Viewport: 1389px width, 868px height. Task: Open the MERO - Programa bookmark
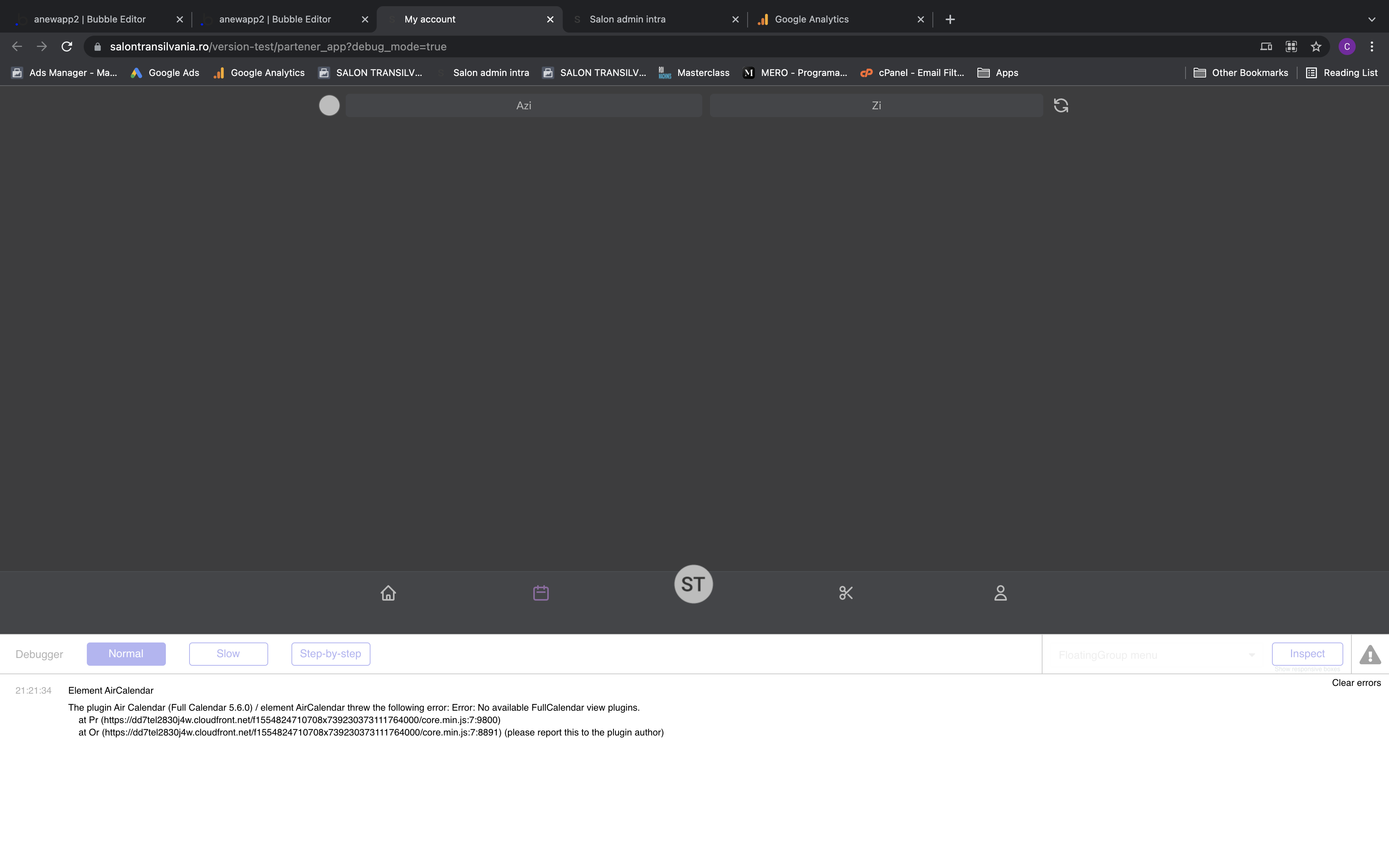(x=795, y=72)
